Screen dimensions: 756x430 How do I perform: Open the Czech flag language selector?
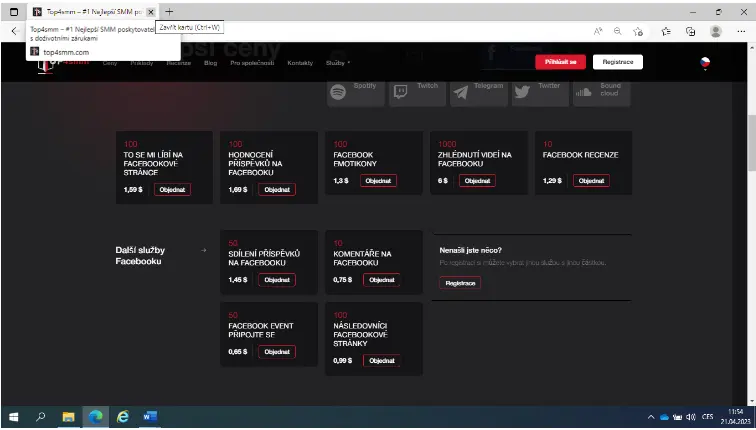[705, 63]
